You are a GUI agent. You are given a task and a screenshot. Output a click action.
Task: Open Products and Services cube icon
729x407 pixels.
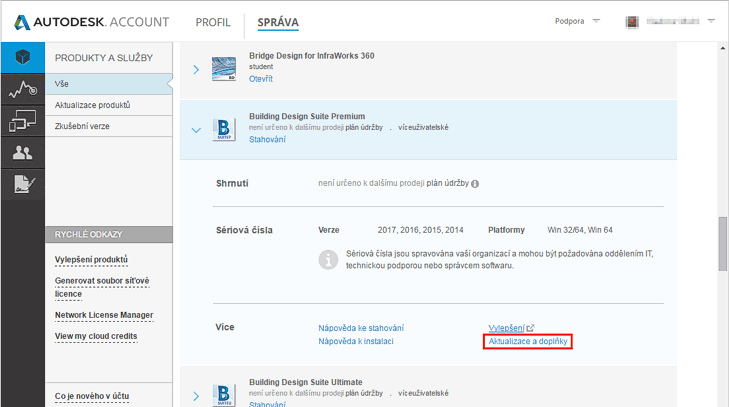point(23,57)
